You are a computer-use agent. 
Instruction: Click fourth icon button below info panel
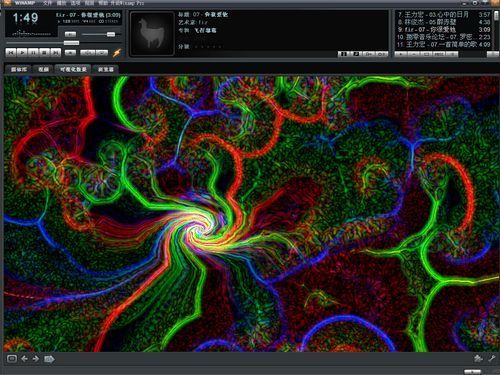tap(382, 54)
